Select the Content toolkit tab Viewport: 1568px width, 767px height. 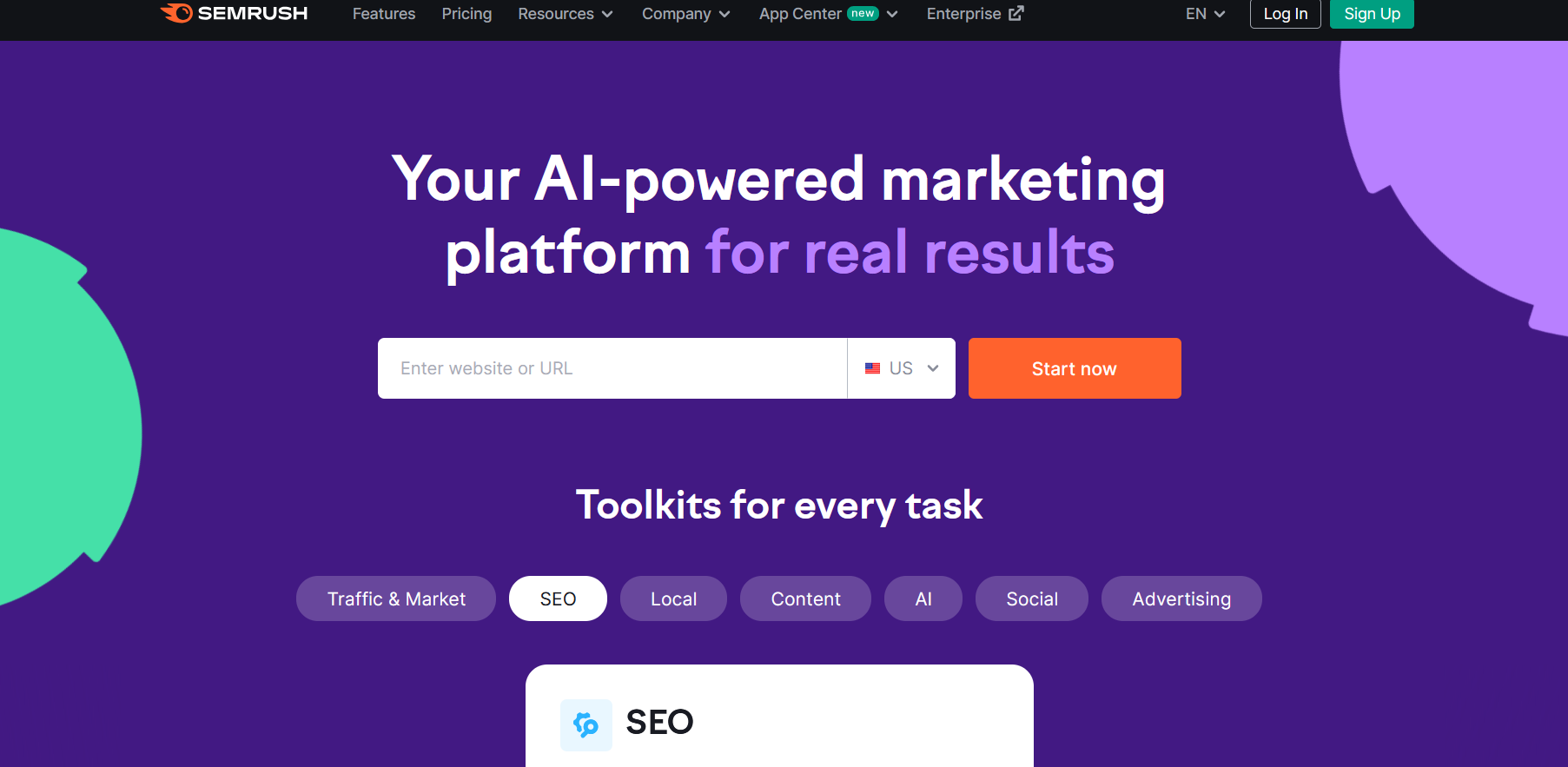click(x=805, y=598)
